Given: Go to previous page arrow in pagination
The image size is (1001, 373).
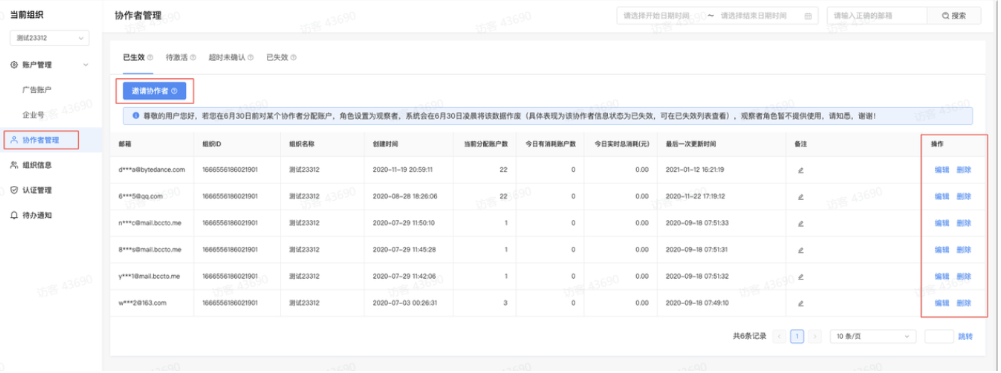Looking at the screenshot, I should click(x=779, y=337).
